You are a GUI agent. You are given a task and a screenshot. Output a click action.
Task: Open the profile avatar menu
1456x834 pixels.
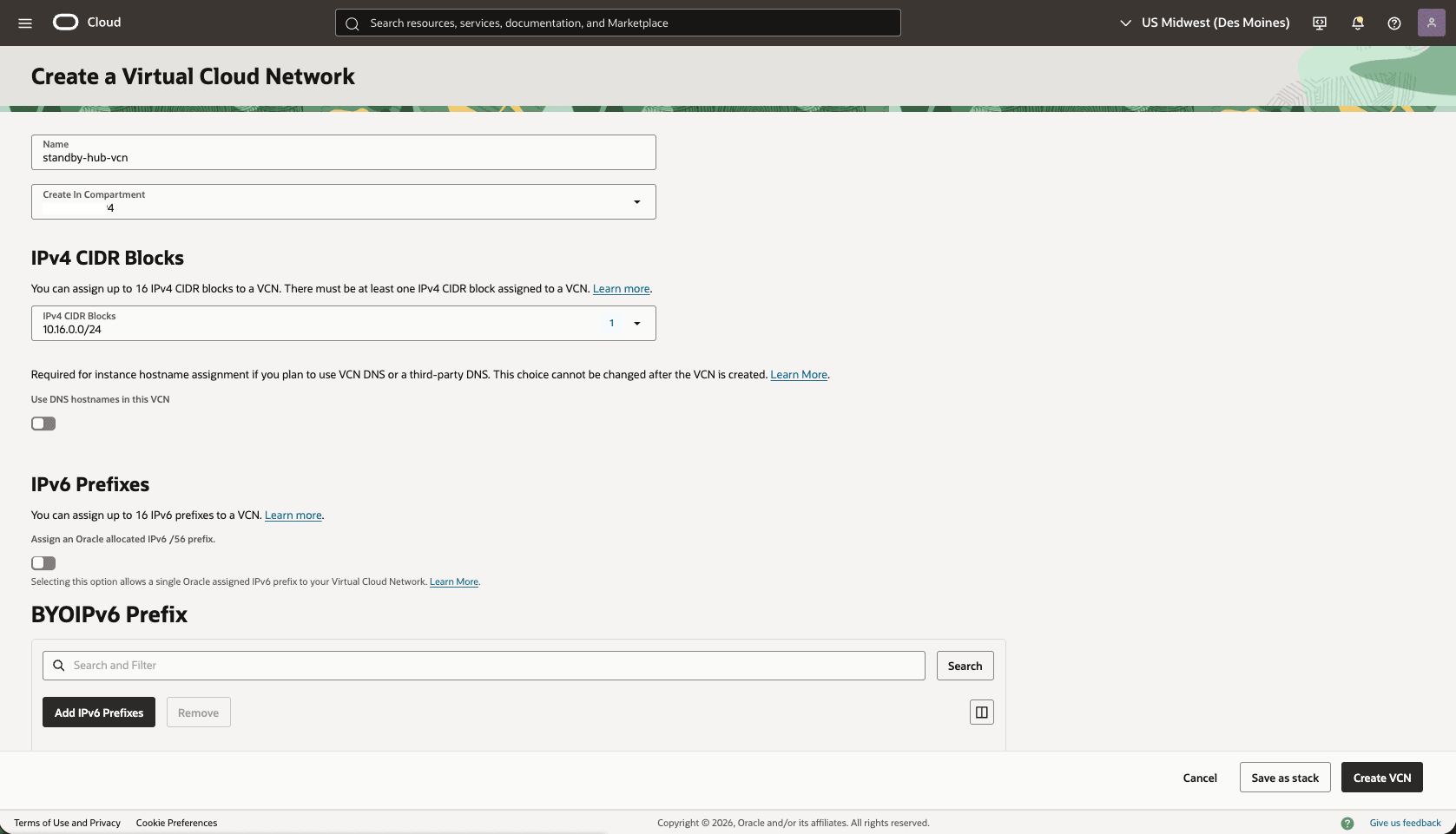click(x=1432, y=22)
